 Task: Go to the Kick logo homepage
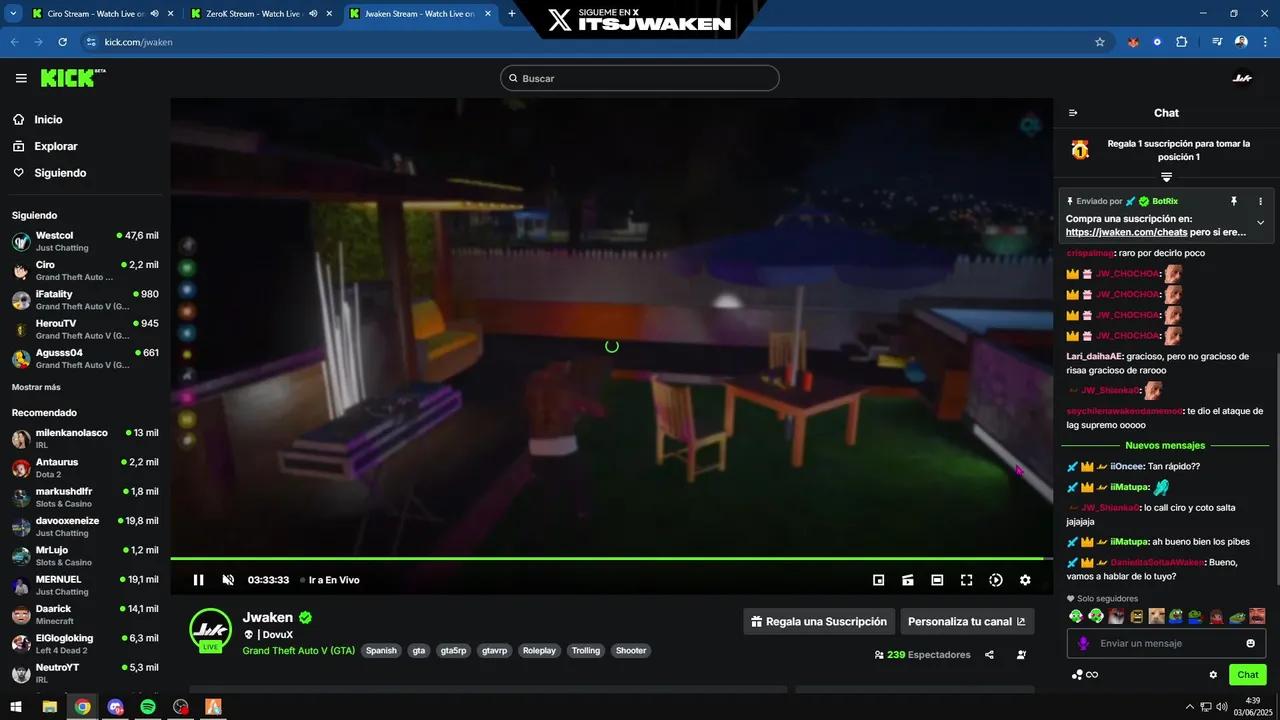73,78
